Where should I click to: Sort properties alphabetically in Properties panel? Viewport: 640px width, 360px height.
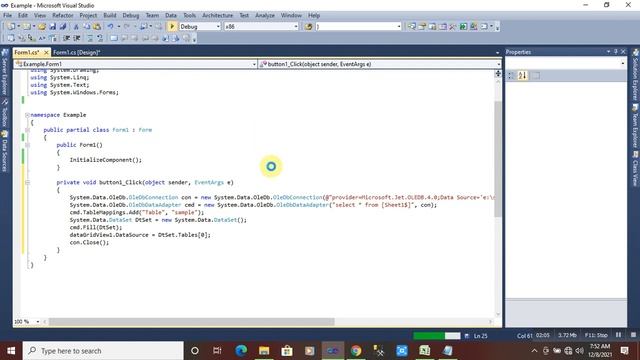coord(522,76)
